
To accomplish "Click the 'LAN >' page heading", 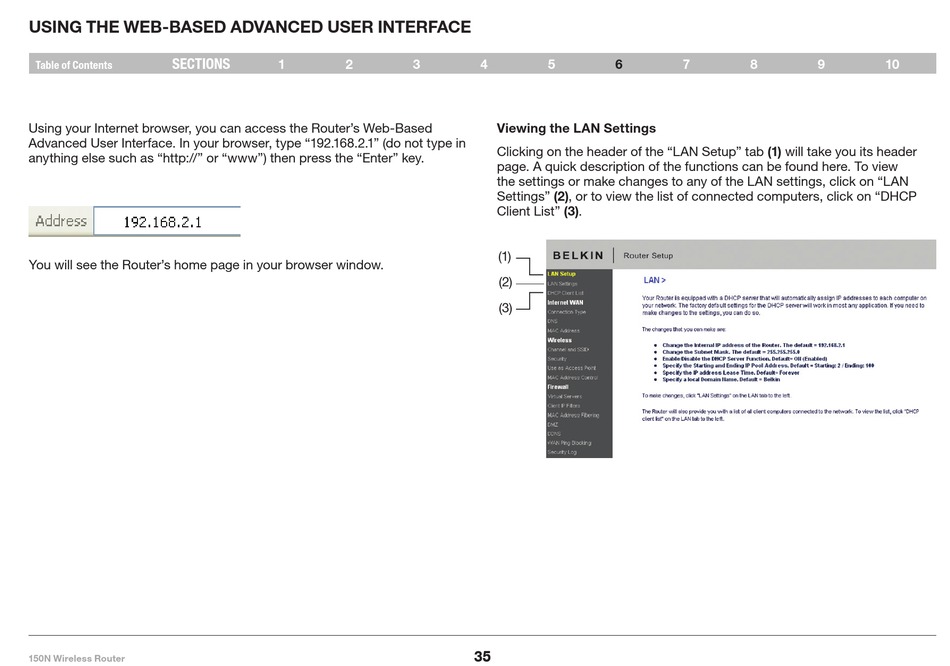I will click(x=654, y=280).
